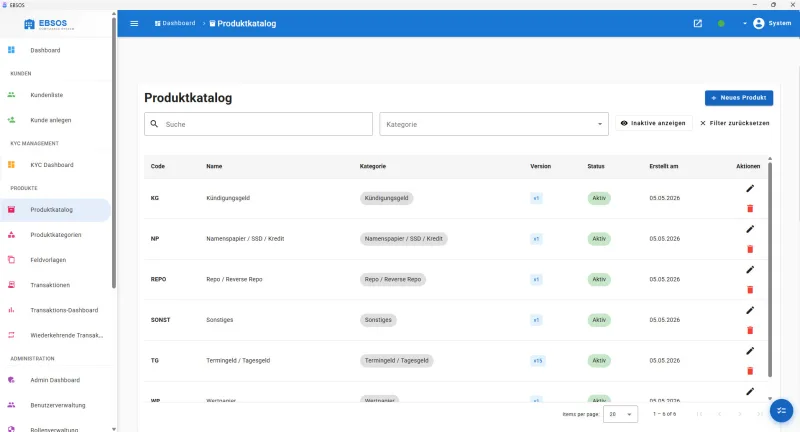Click Filter zurücksetzen button

(735, 123)
